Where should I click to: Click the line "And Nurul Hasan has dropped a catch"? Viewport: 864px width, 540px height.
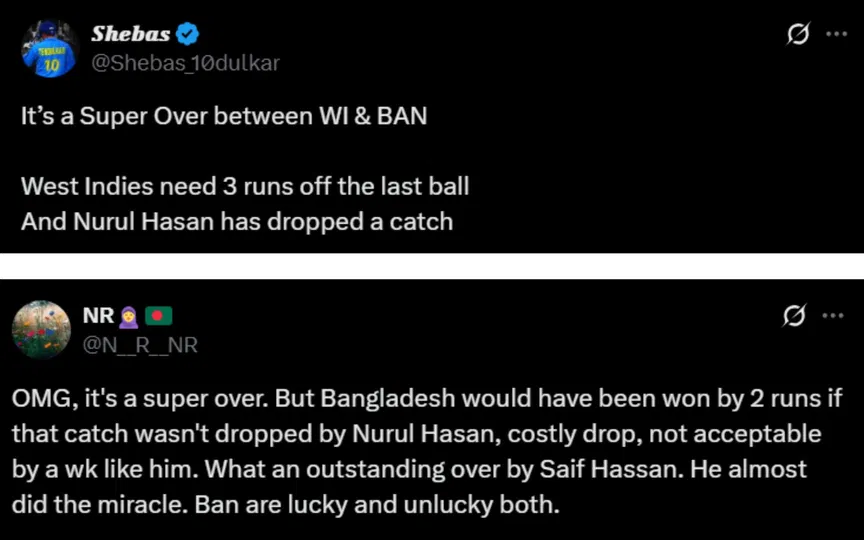(x=237, y=222)
